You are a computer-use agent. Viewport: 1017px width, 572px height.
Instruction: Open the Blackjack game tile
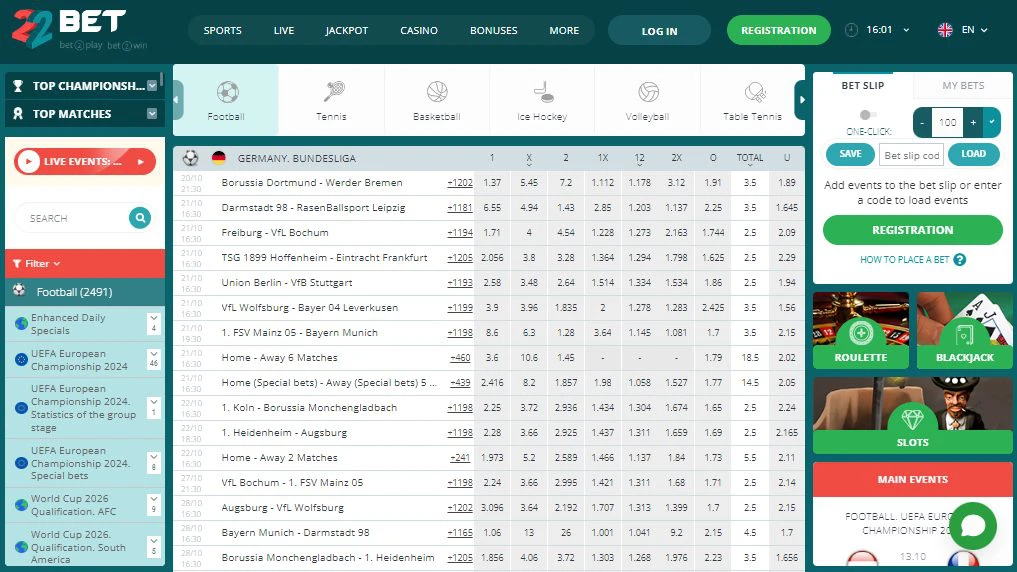point(964,330)
